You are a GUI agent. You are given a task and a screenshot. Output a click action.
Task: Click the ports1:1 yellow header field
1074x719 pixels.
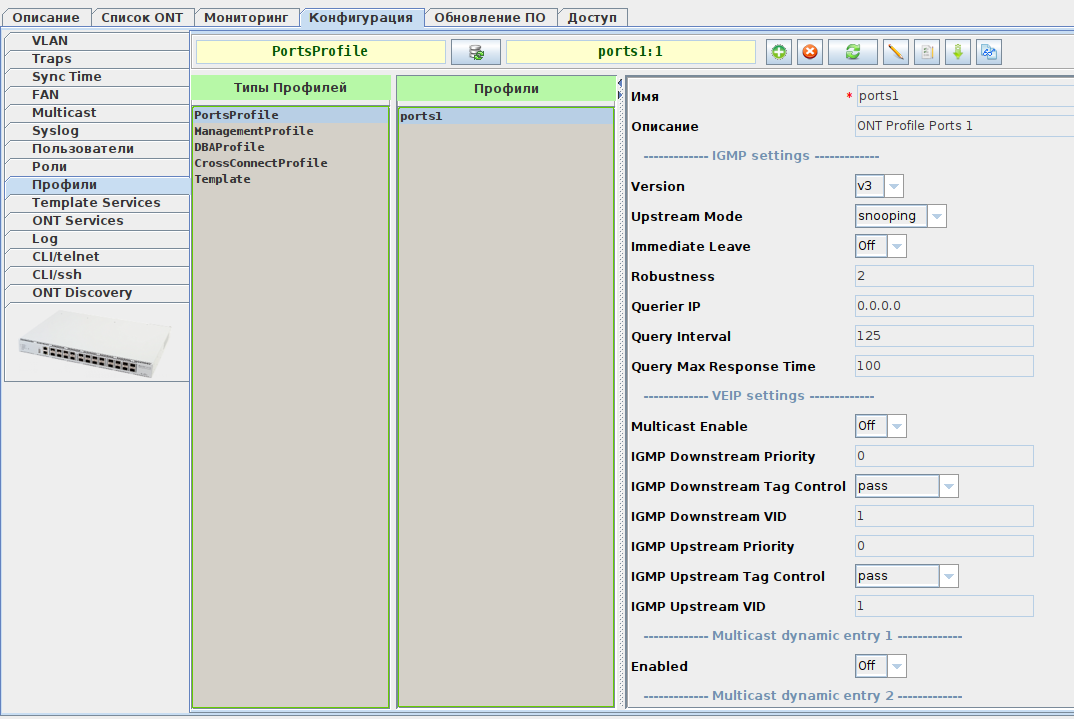[631, 52]
